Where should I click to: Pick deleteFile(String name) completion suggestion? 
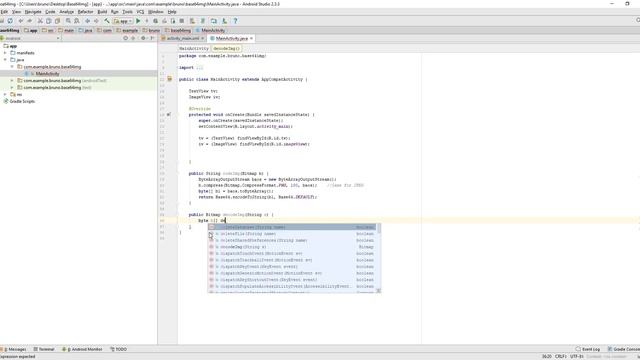click(291, 234)
